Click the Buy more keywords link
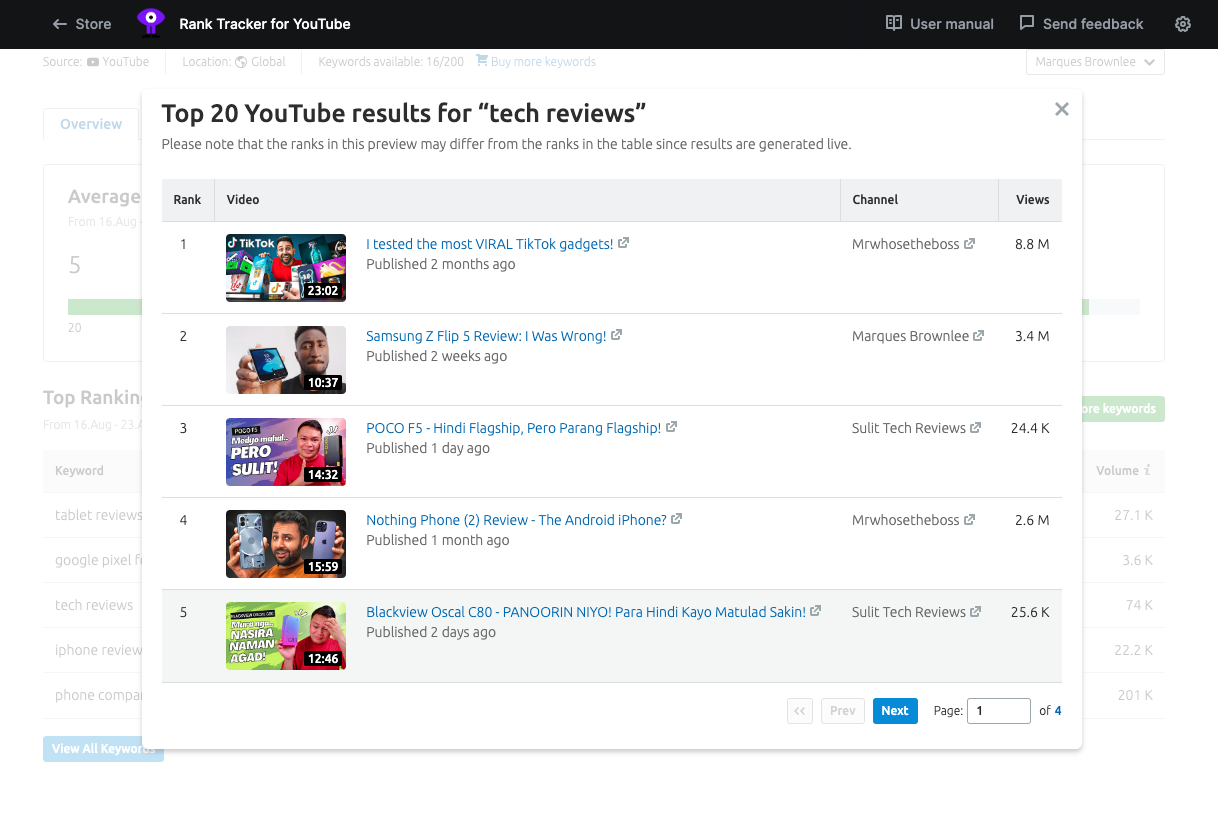The width and height of the screenshot is (1218, 826). click(x=542, y=61)
